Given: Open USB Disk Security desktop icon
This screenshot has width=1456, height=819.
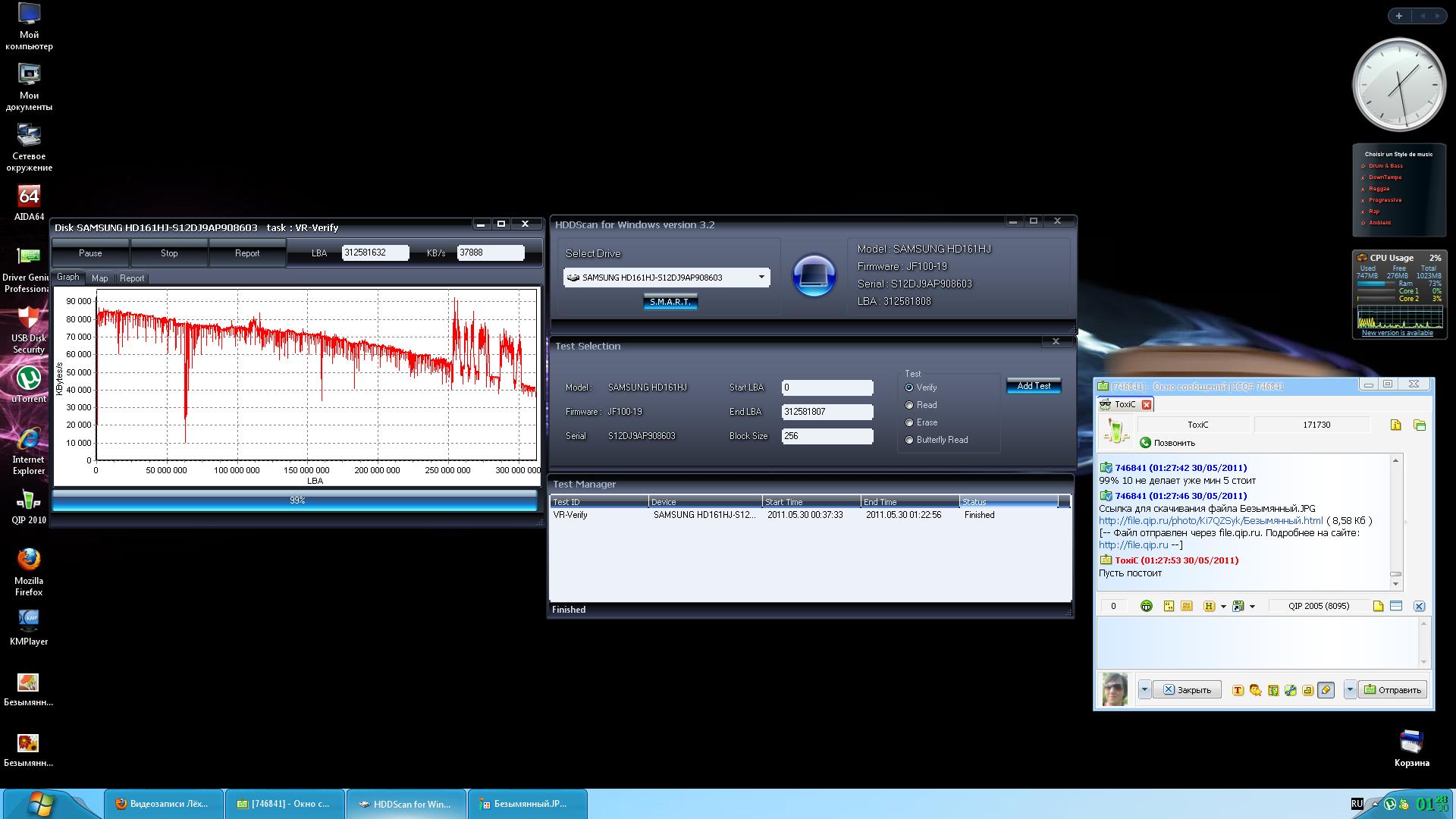Looking at the screenshot, I should point(29,329).
